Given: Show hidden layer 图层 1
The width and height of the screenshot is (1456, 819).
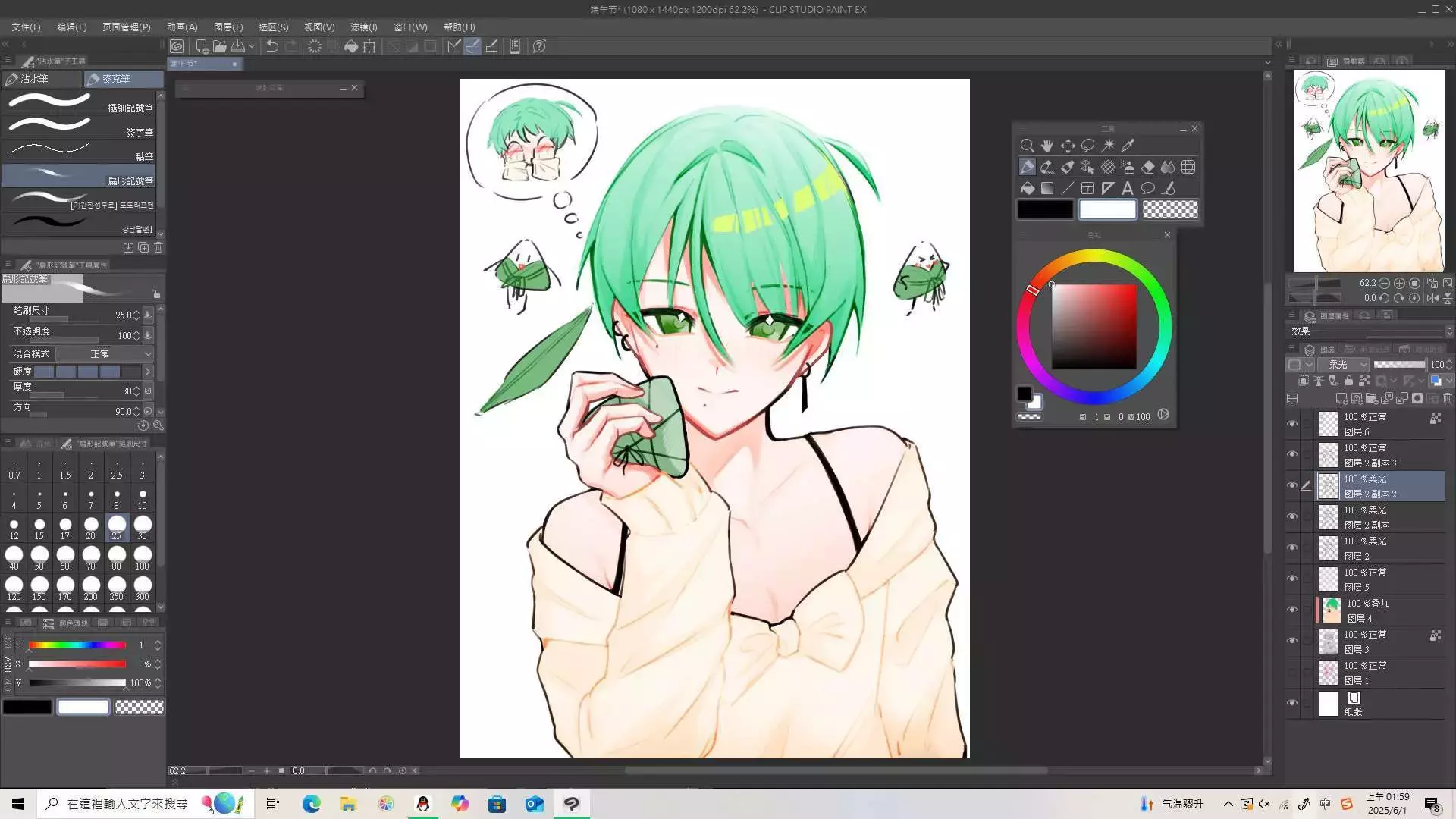Looking at the screenshot, I should [1292, 673].
